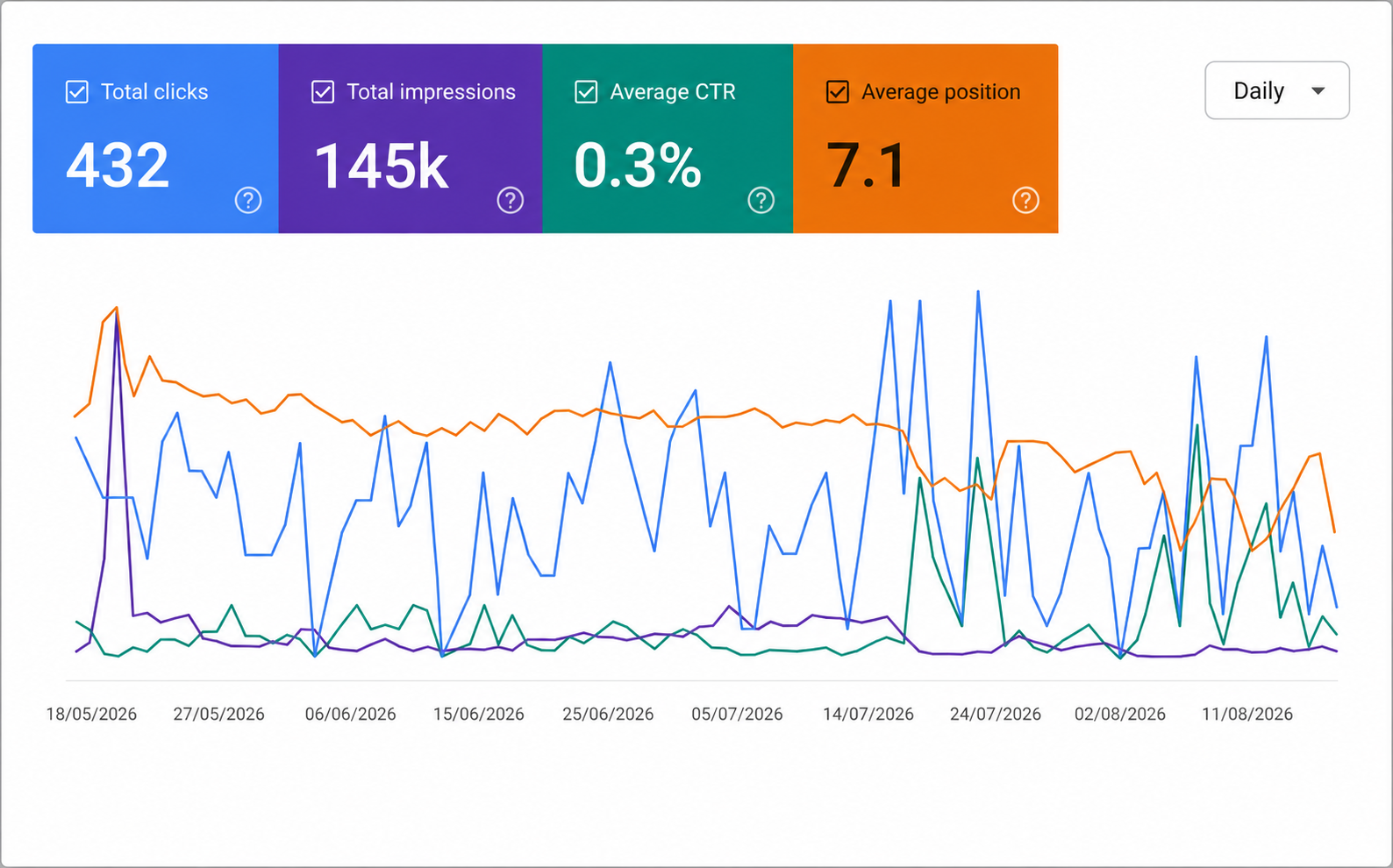Click the 02/08/2026 axis date label
The image size is (1393, 868).
pyautogui.click(x=1119, y=714)
